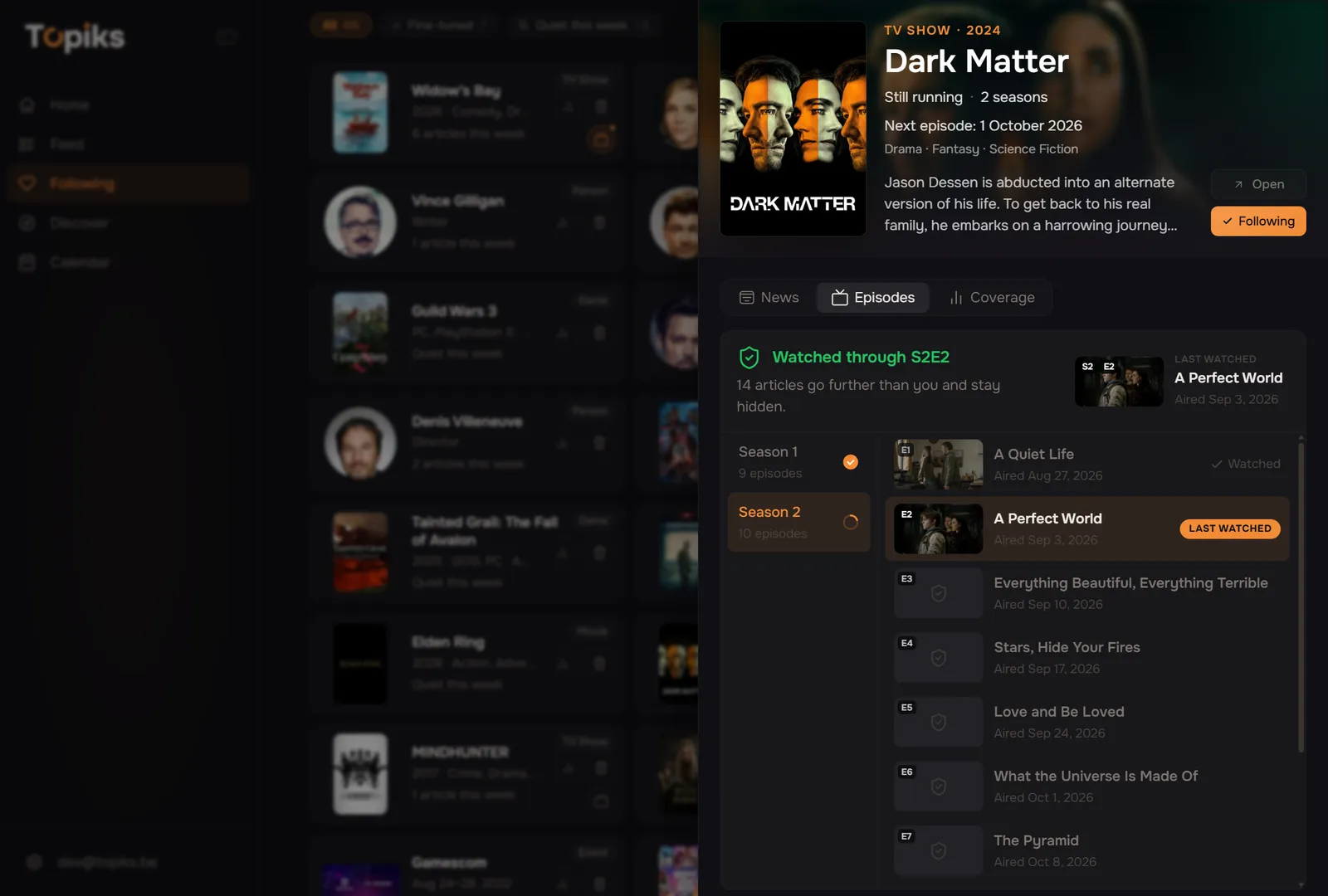Click the E1 A Quiet Life thumbnail
The image size is (1328, 896).
pos(939,465)
